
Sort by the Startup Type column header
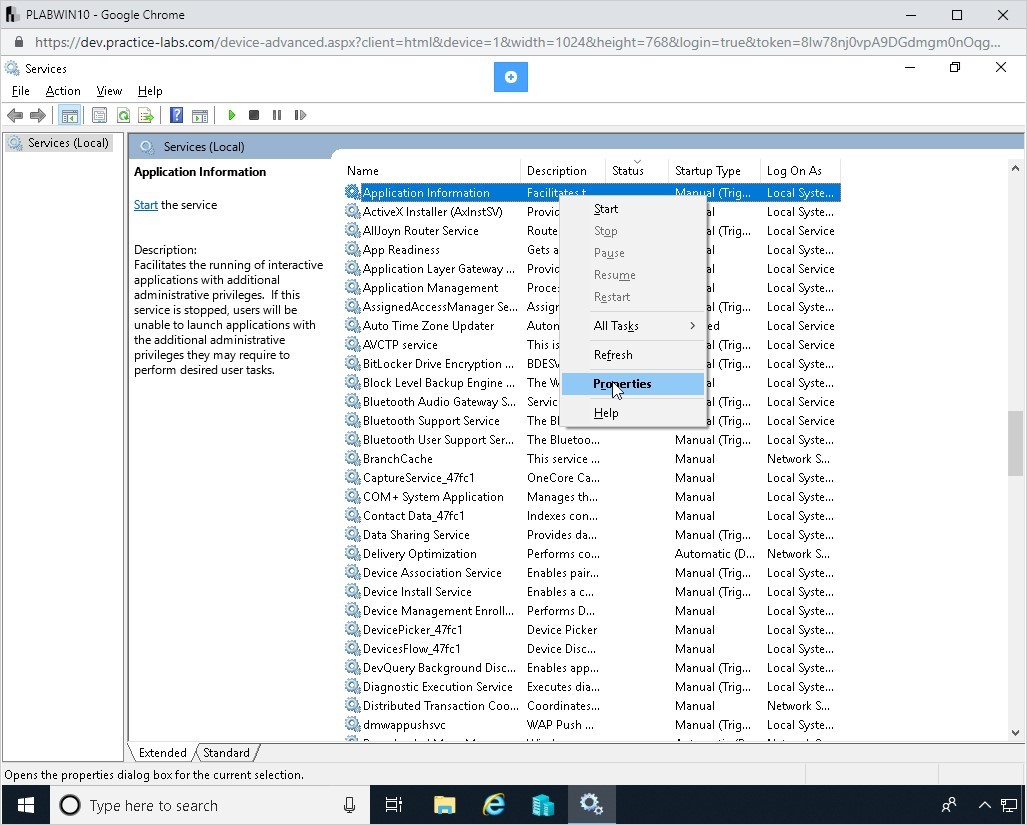pos(714,171)
